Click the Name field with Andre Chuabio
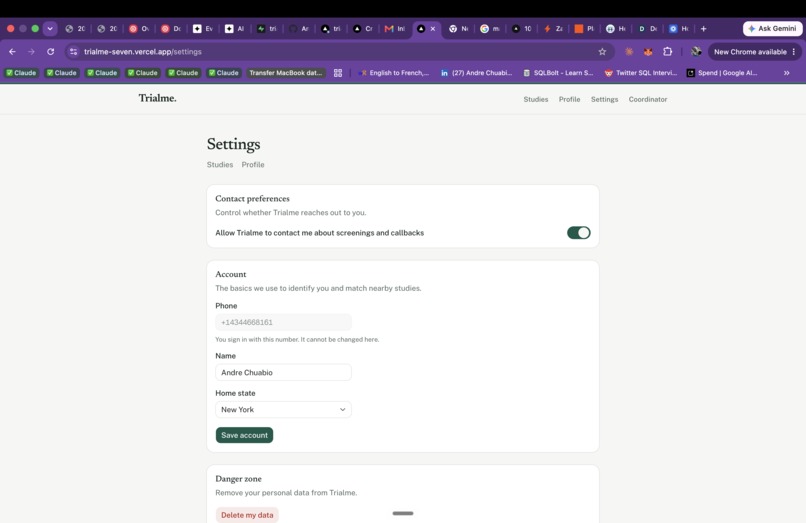 (283, 372)
